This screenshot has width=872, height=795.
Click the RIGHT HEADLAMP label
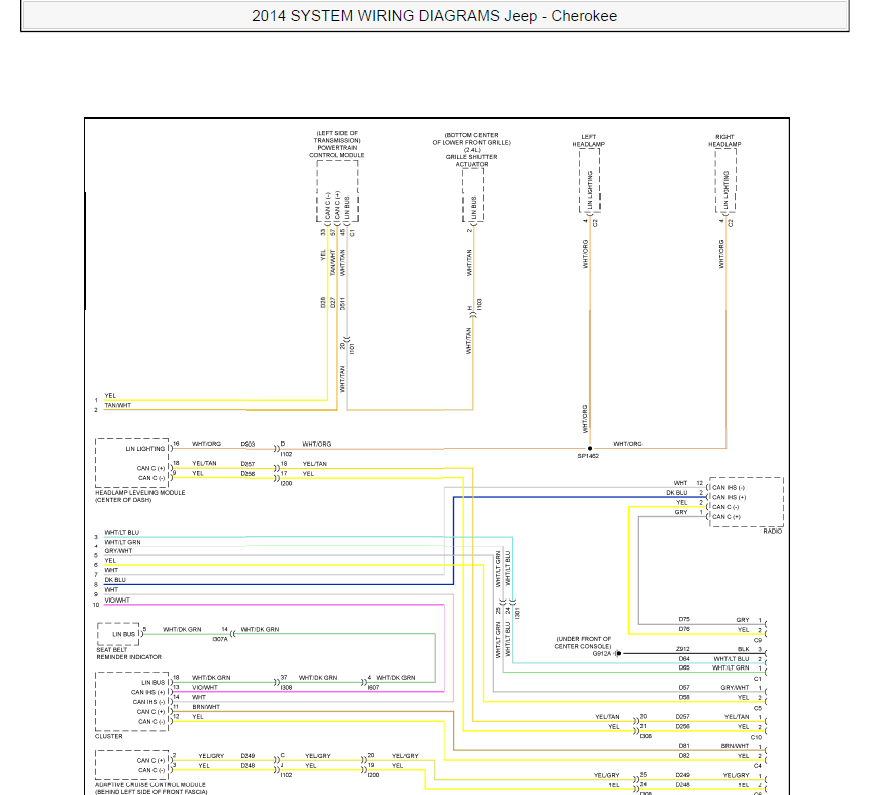[x=725, y=141]
